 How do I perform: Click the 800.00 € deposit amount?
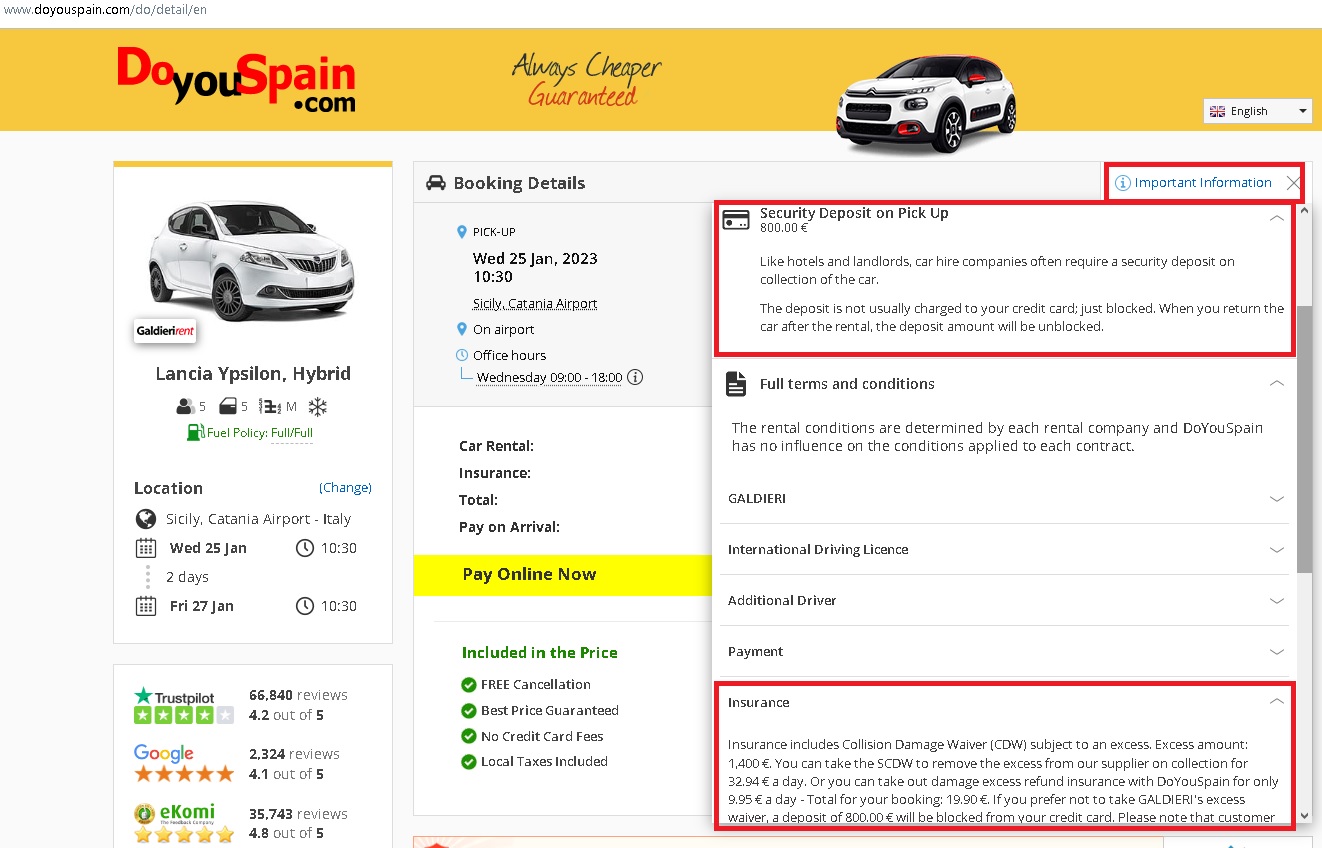784,228
